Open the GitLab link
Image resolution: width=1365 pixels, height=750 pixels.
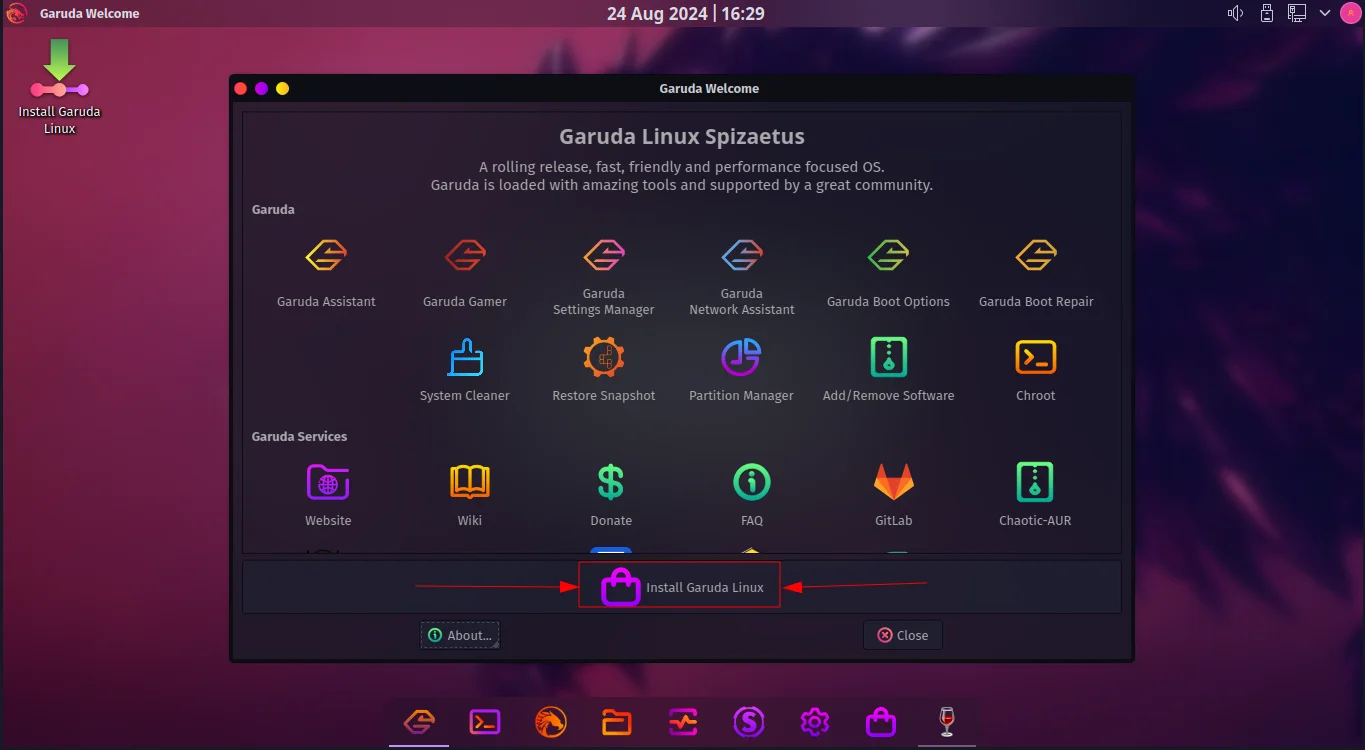(894, 494)
